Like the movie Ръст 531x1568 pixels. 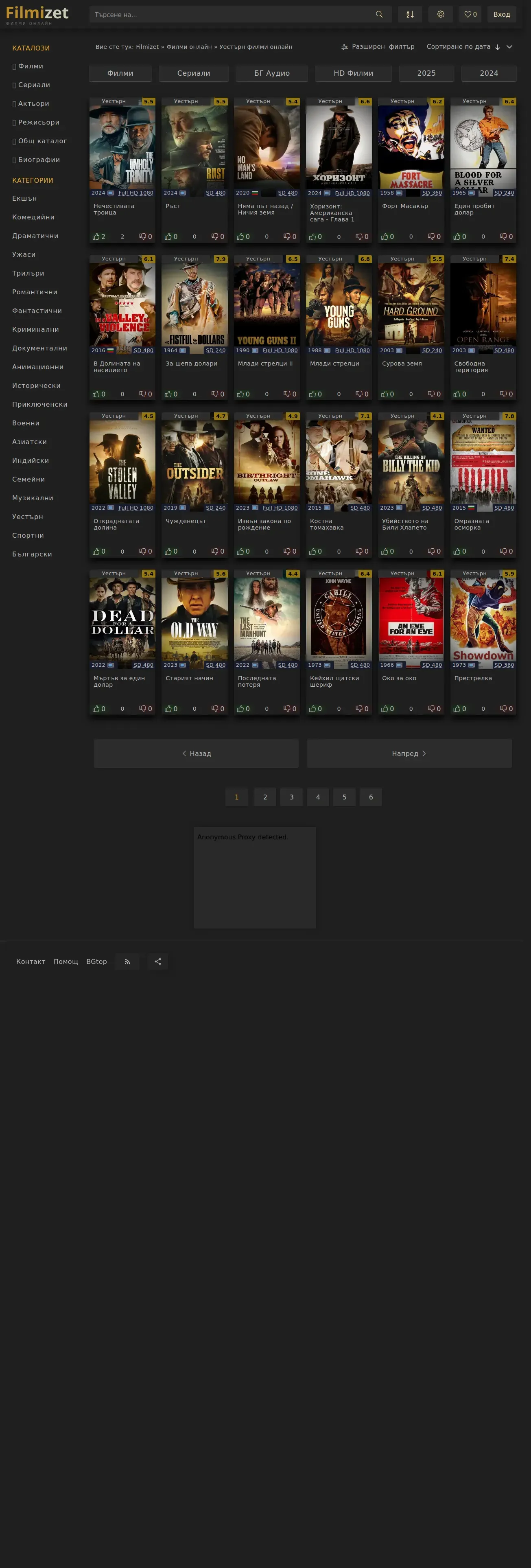(171, 237)
